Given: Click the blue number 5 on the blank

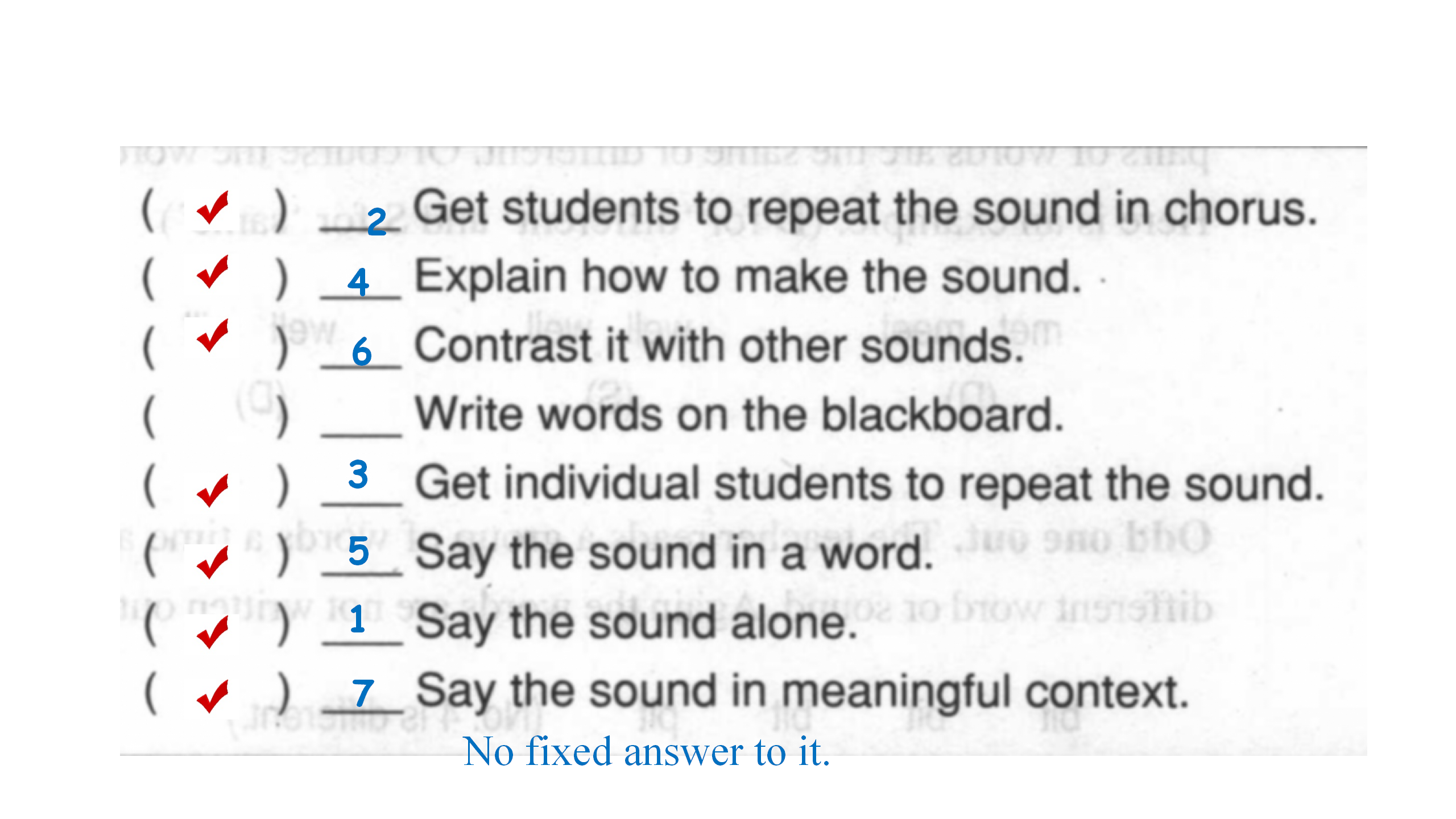Looking at the screenshot, I should pyautogui.click(x=358, y=551).
